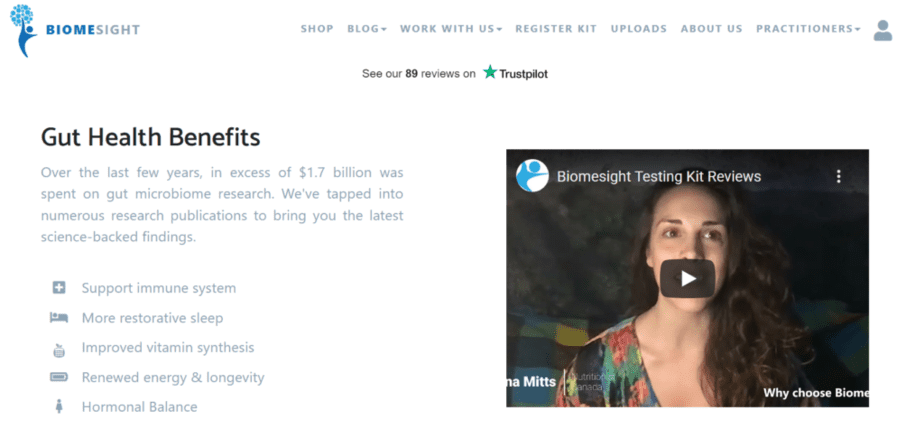Image resolution: width=924 pixels, height=429 pixels.
Task: Click the female figure Hormonal Balance icon
Action: click(x=59, y=407)
